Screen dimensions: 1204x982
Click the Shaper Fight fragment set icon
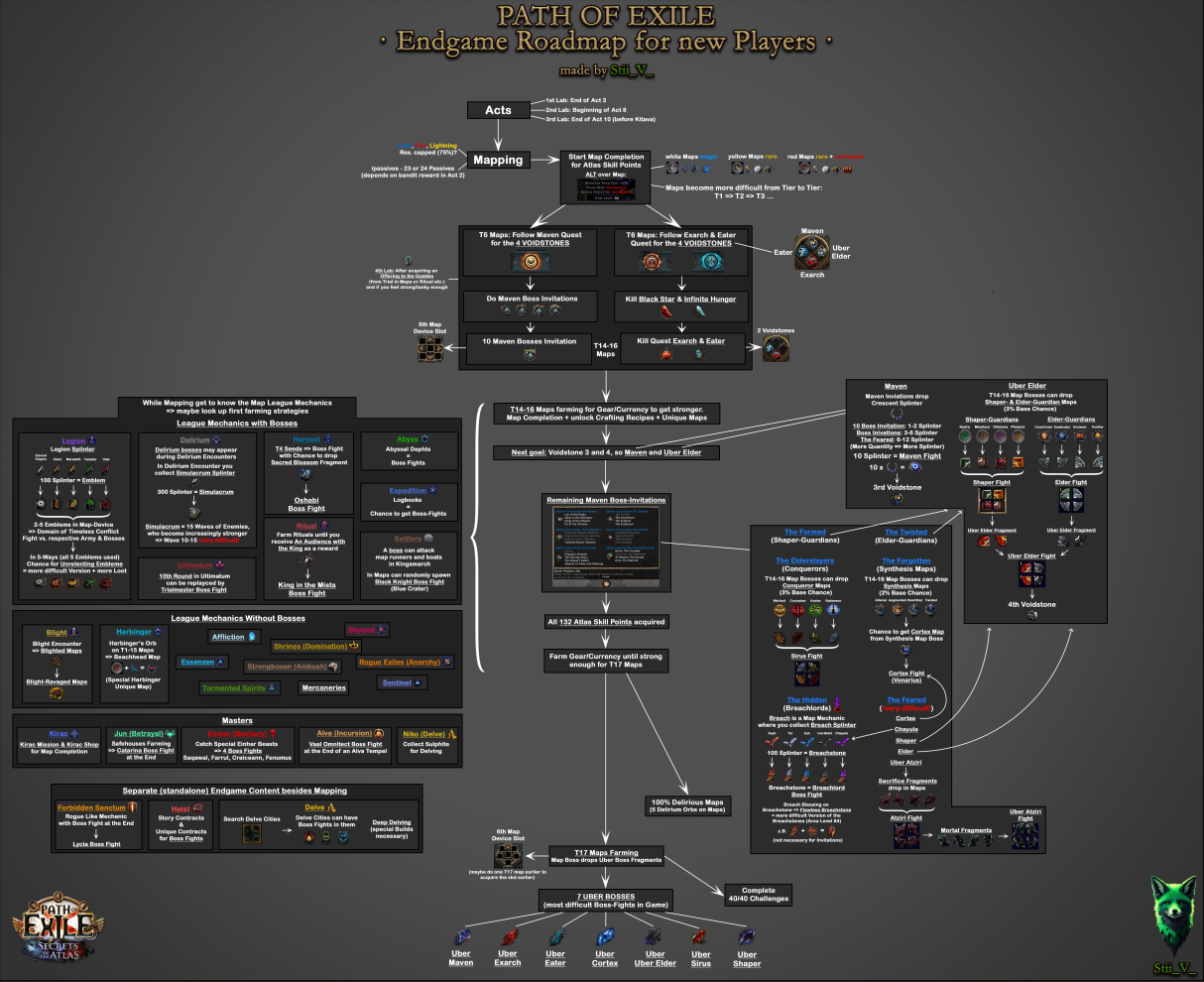[992, 501]
